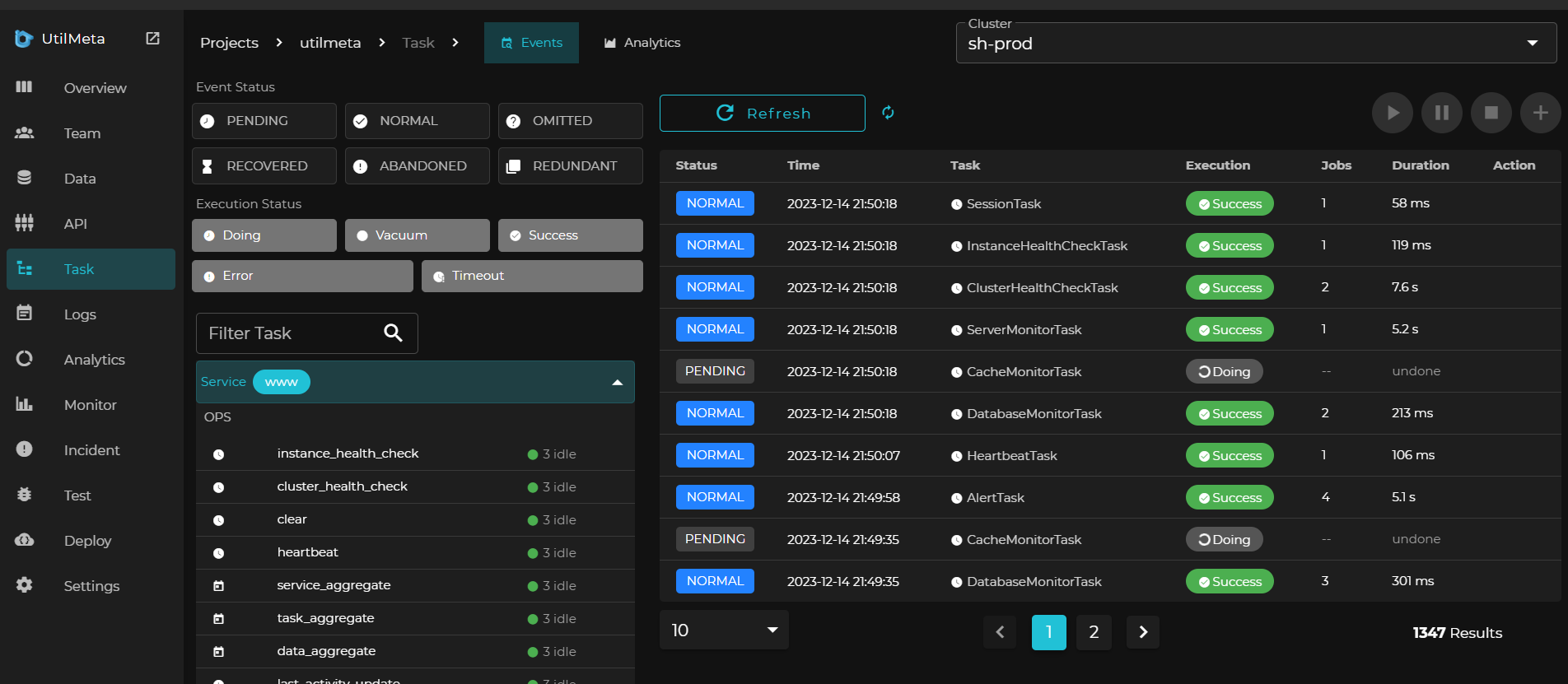Click the Overview sidebar icon
This screenshot has width=1568, height=684.
[x=24, y=86]
